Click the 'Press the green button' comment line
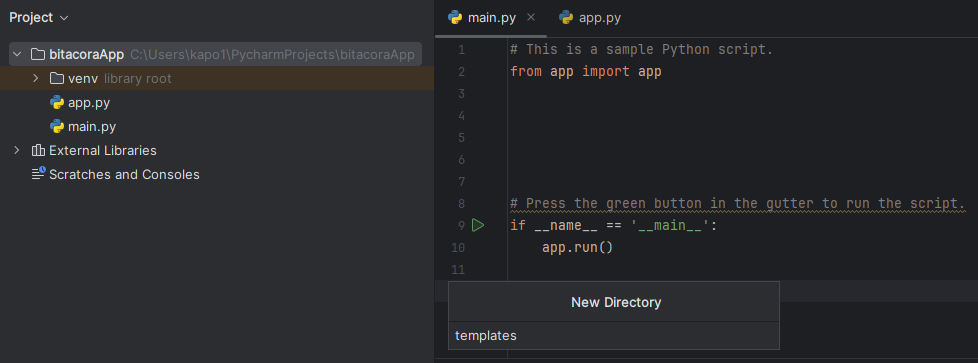Image resolution: width=978 pixels, height=363 pixels. pyautogui.click(x=738, y=203)
